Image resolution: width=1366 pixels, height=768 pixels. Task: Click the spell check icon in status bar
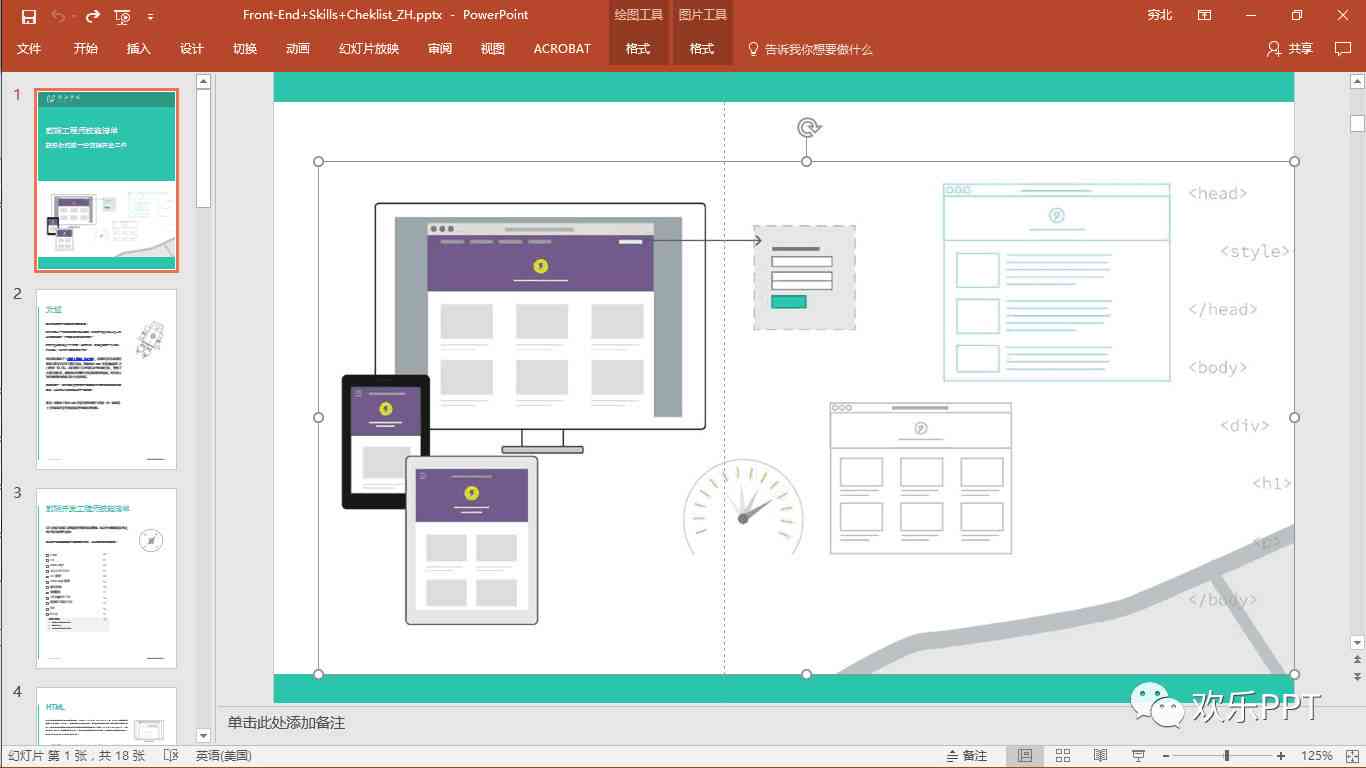[171, 756]
